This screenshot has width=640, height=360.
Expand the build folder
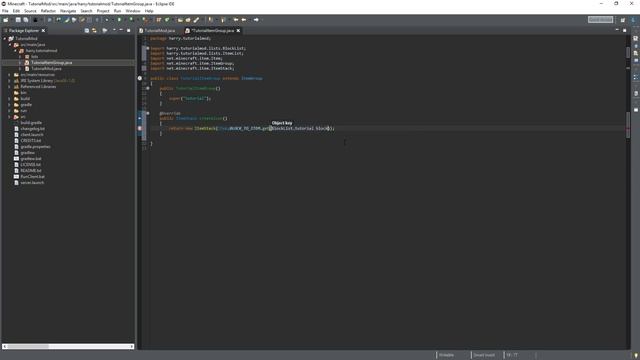(10, 99)
